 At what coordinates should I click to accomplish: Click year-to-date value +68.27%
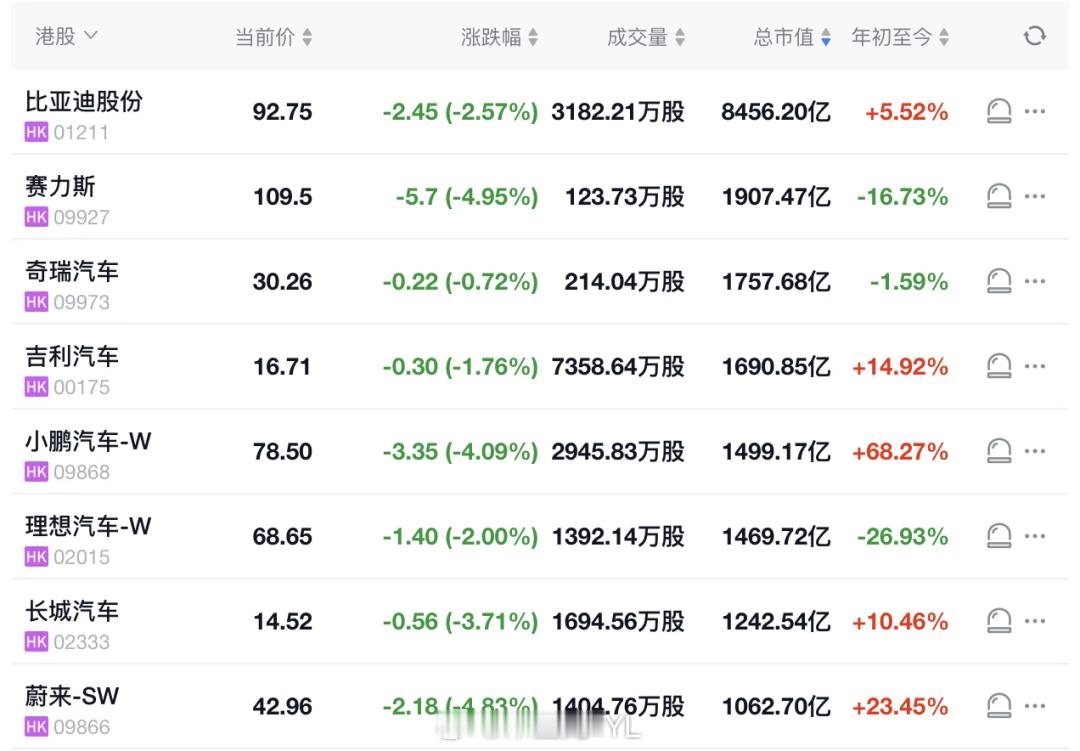[900, 451]
